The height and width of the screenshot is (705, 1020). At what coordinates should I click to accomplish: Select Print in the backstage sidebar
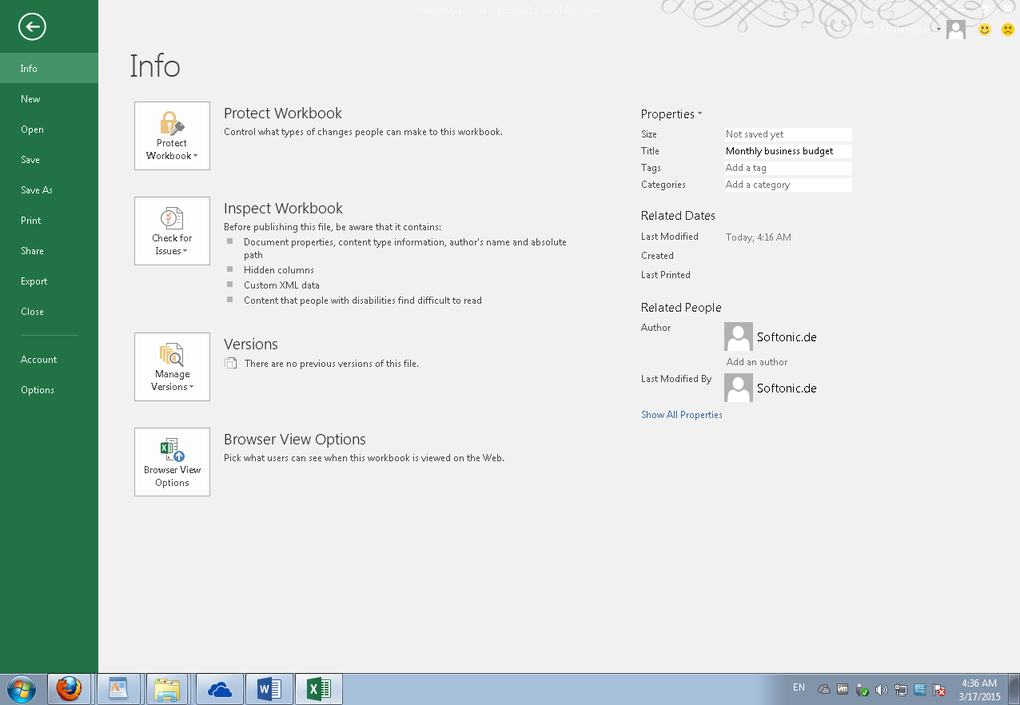coord(49,220)
